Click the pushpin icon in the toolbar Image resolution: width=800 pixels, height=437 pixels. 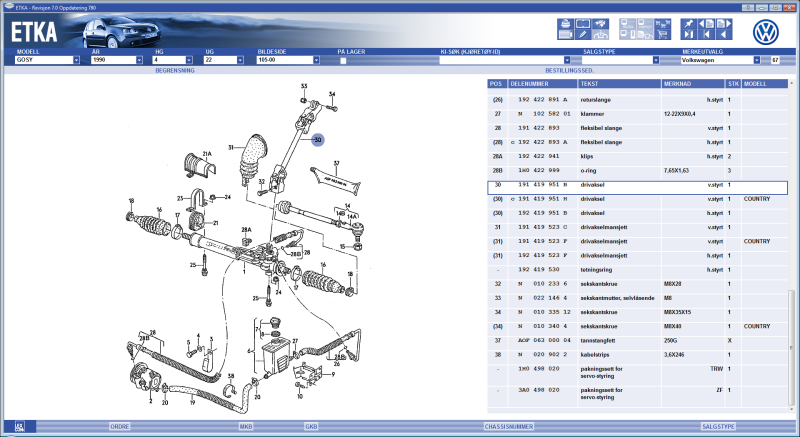(x=689, y=23)
